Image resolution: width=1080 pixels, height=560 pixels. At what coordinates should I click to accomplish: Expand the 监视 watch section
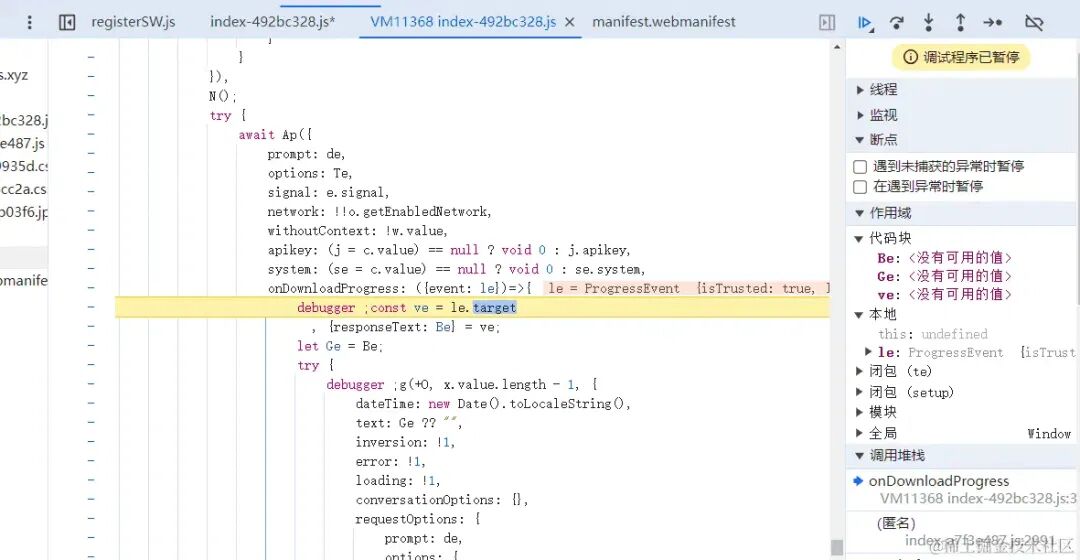coord(860,115)
